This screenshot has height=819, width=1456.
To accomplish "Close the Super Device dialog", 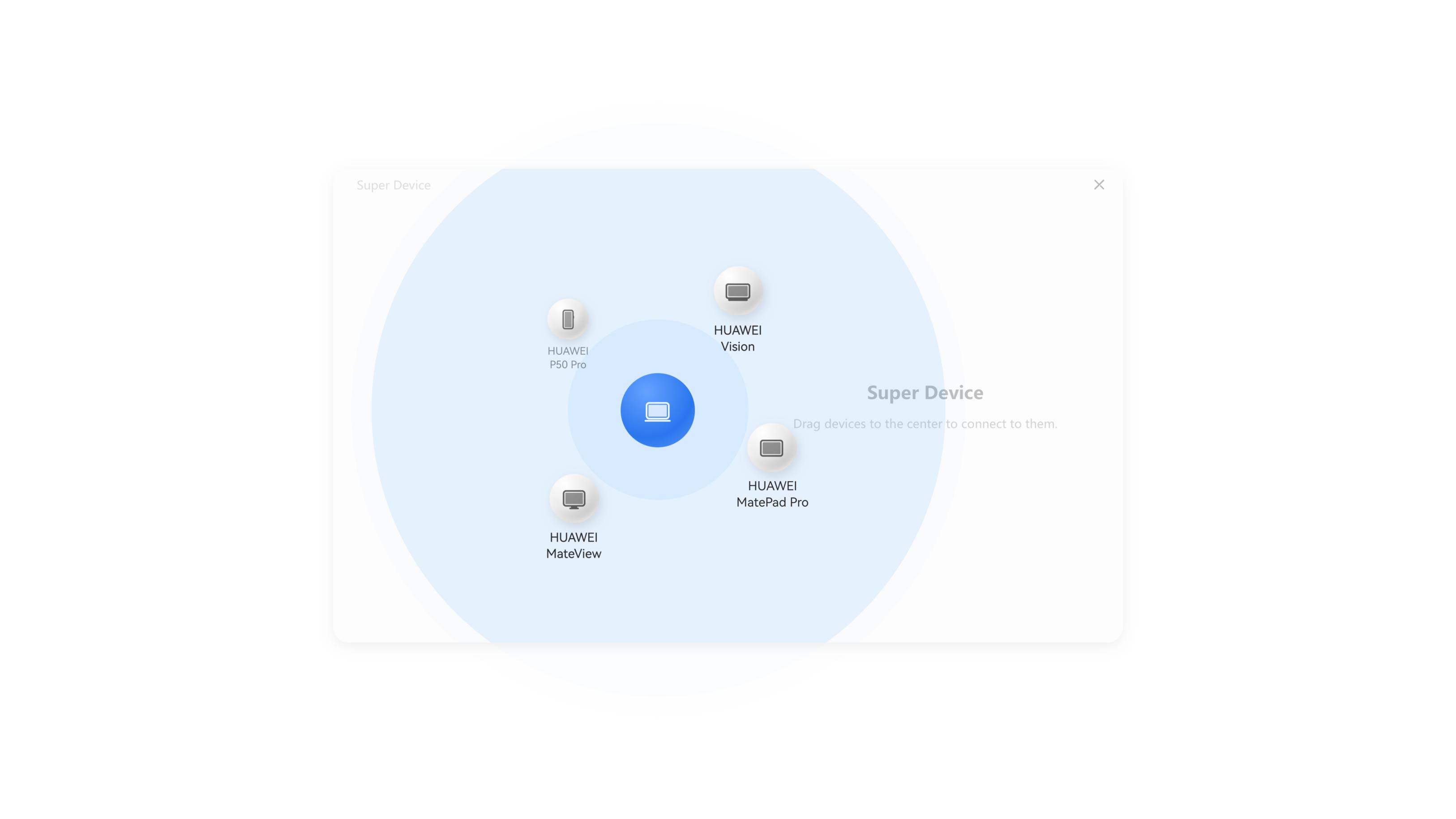I will coord(1098,185).
